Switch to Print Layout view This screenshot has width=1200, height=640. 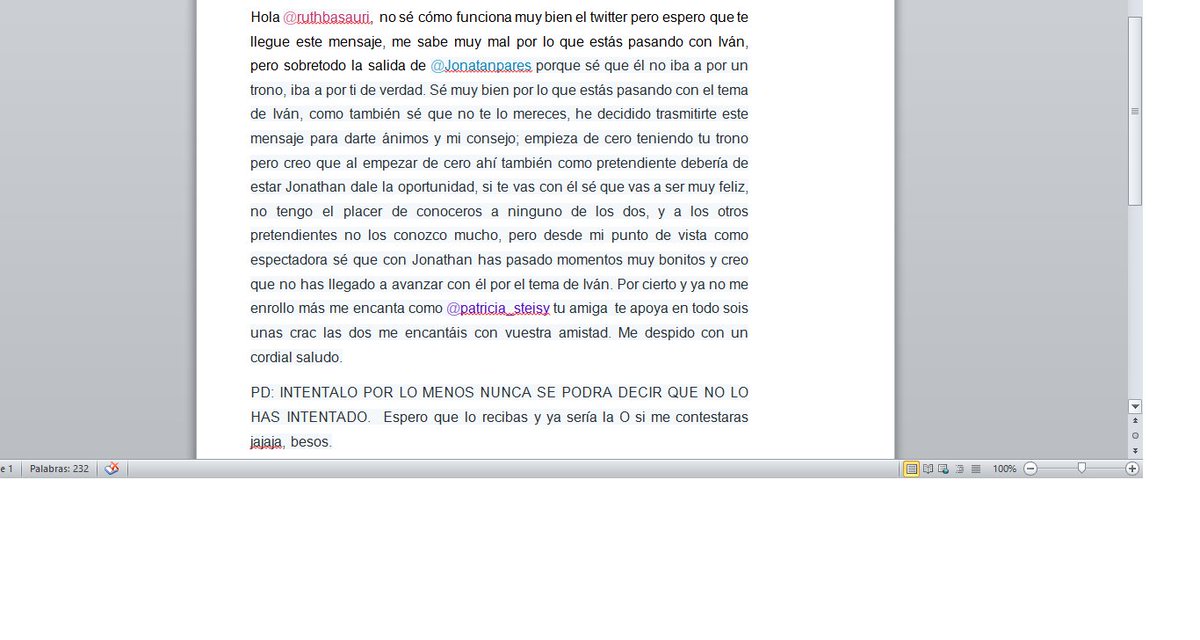[911, 468]
